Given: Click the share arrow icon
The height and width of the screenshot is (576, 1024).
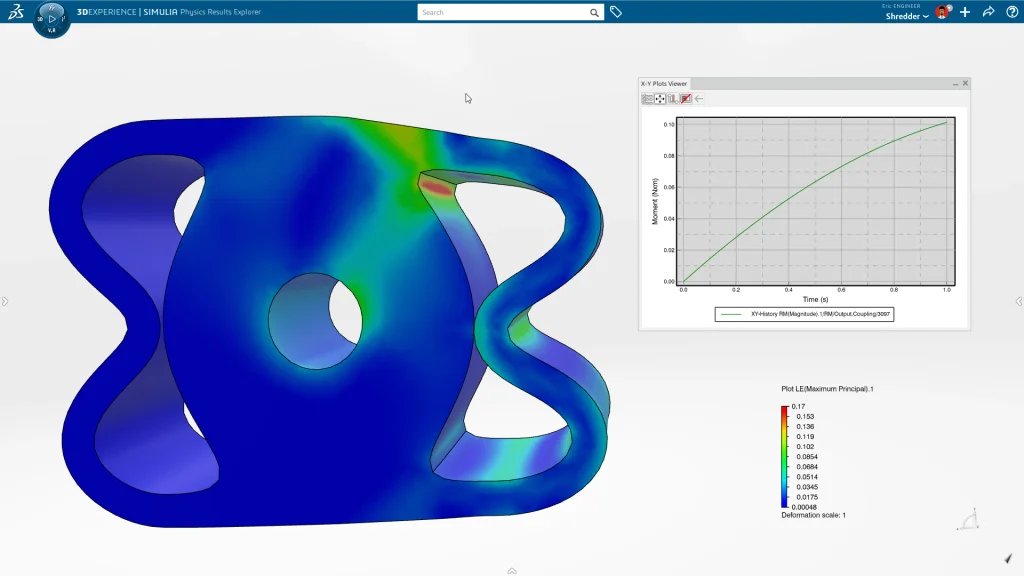Looking at the screenshot, I should (x=988, y=12).
